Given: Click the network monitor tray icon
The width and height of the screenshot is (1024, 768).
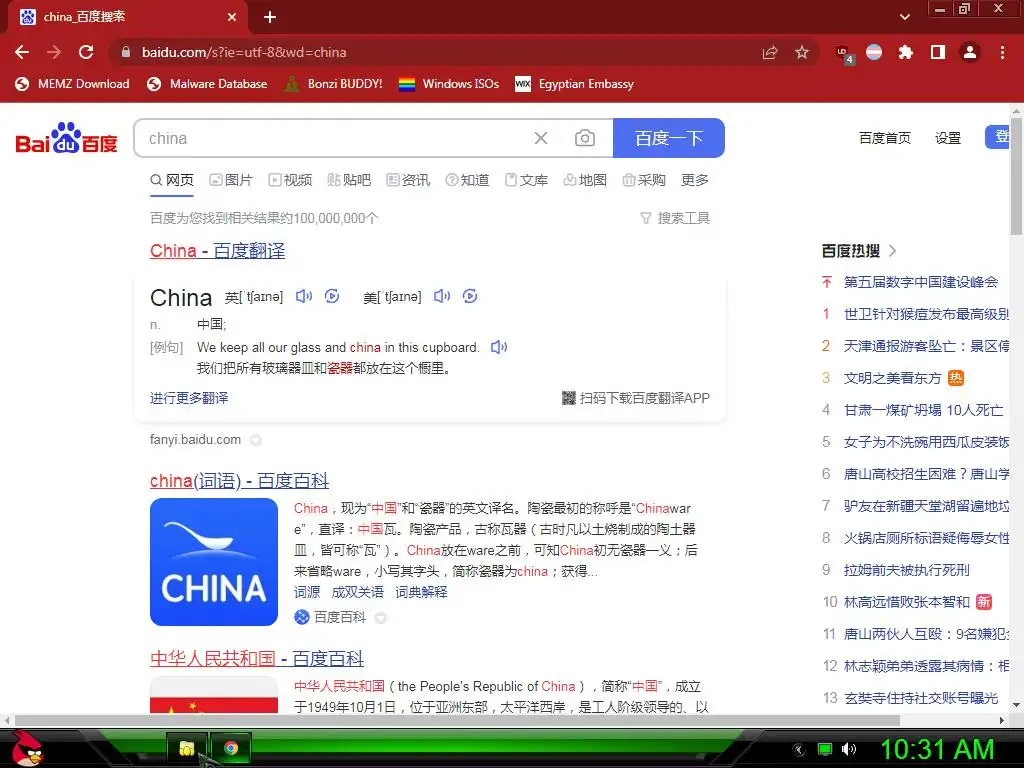Looking at the screenshot, I should (825, 749).
